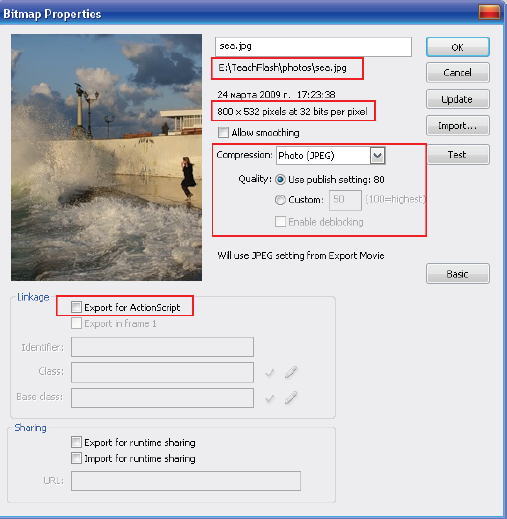Click the Sharing group label
The height and width of the screenshot is (519, 507).
[30, 428]
